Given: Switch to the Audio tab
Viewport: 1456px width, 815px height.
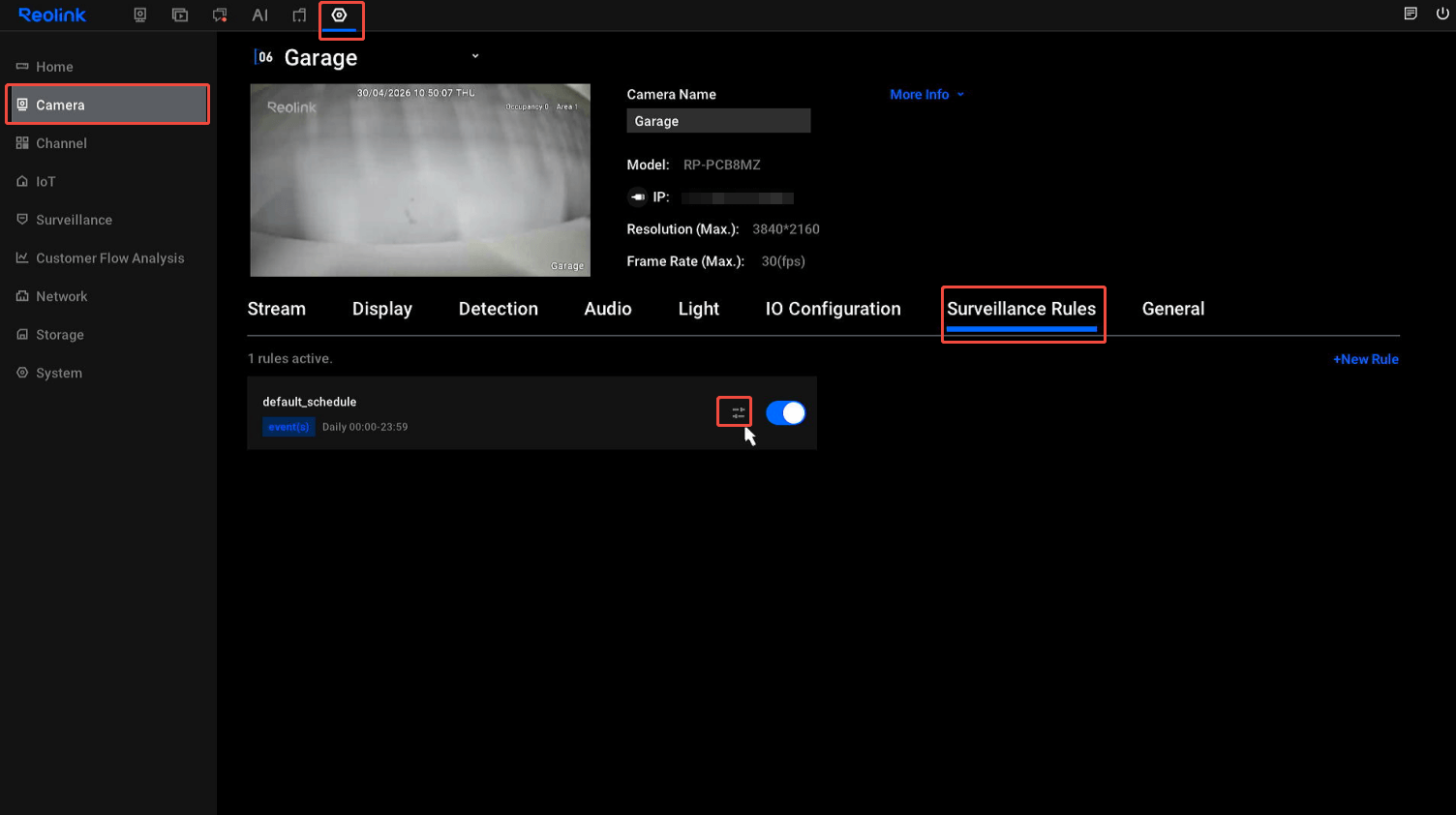Looking at the screenshot, I should point(608,309).
